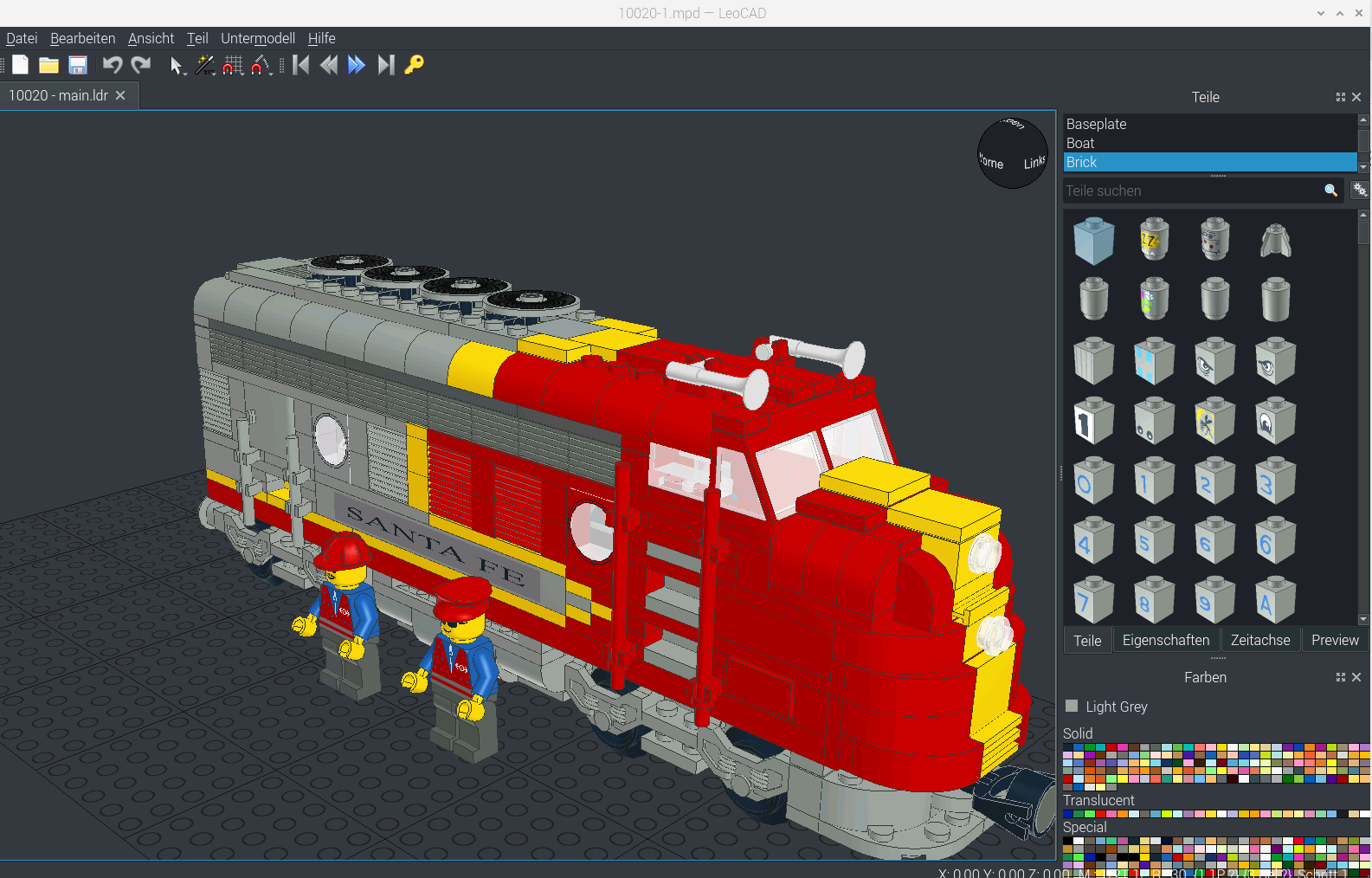Click Links on the view orientation sphere
The width and height of the screenshot is (1372, 878).
pos(1034,163)
